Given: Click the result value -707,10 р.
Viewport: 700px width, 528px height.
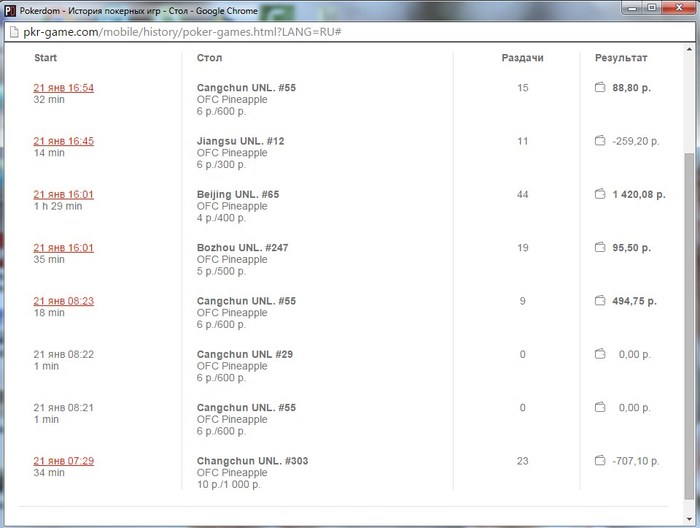Looking at the screenshot, I should (636, 461).
